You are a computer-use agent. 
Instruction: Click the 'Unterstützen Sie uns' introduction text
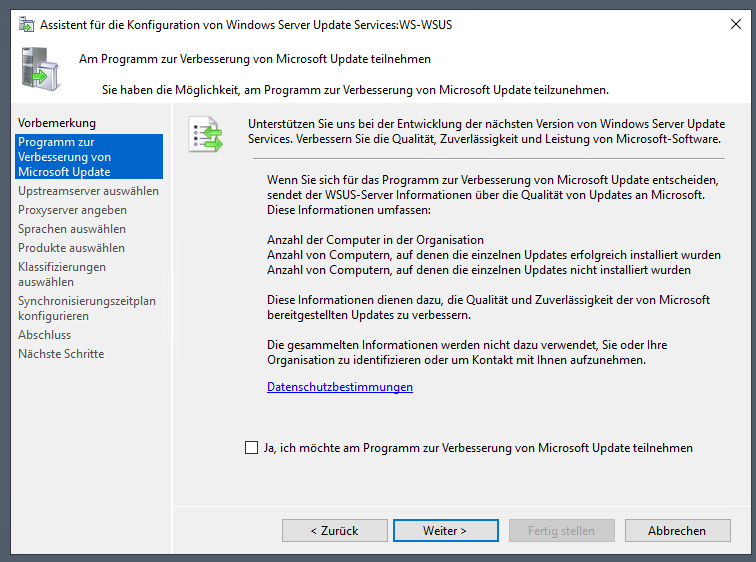[x=486, y=131]
